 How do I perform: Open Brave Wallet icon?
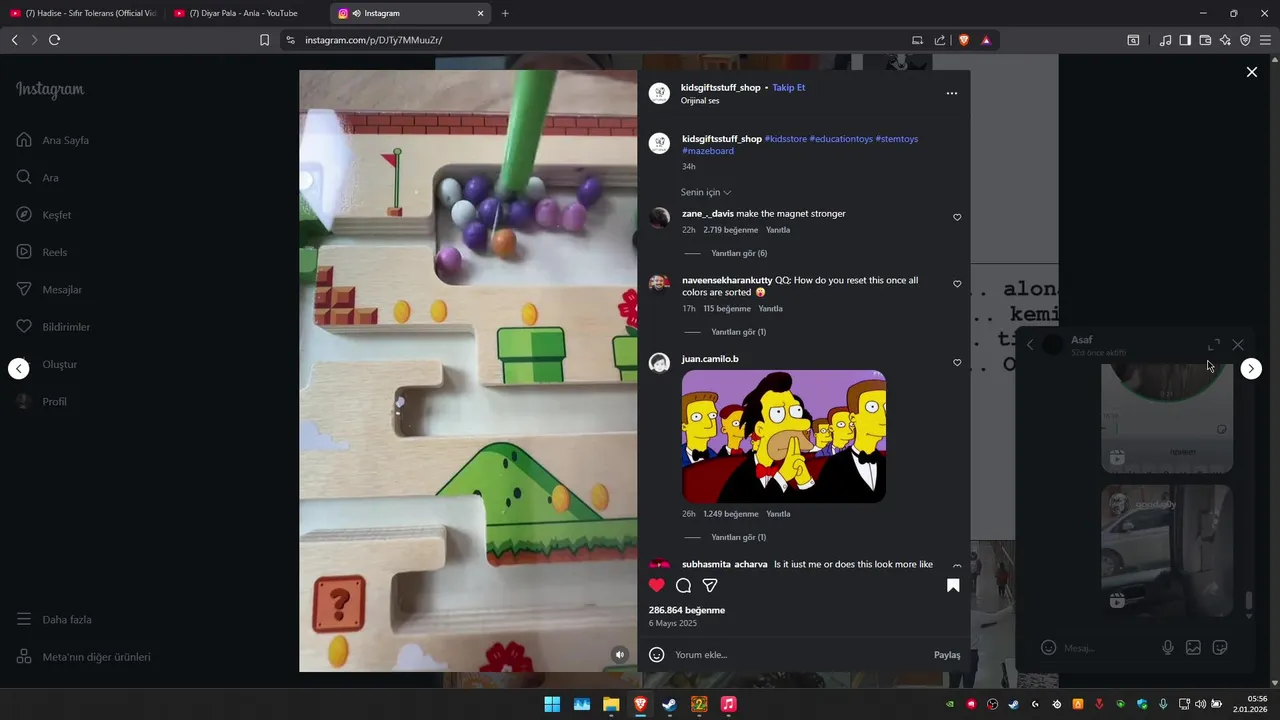coord(1205,40)
